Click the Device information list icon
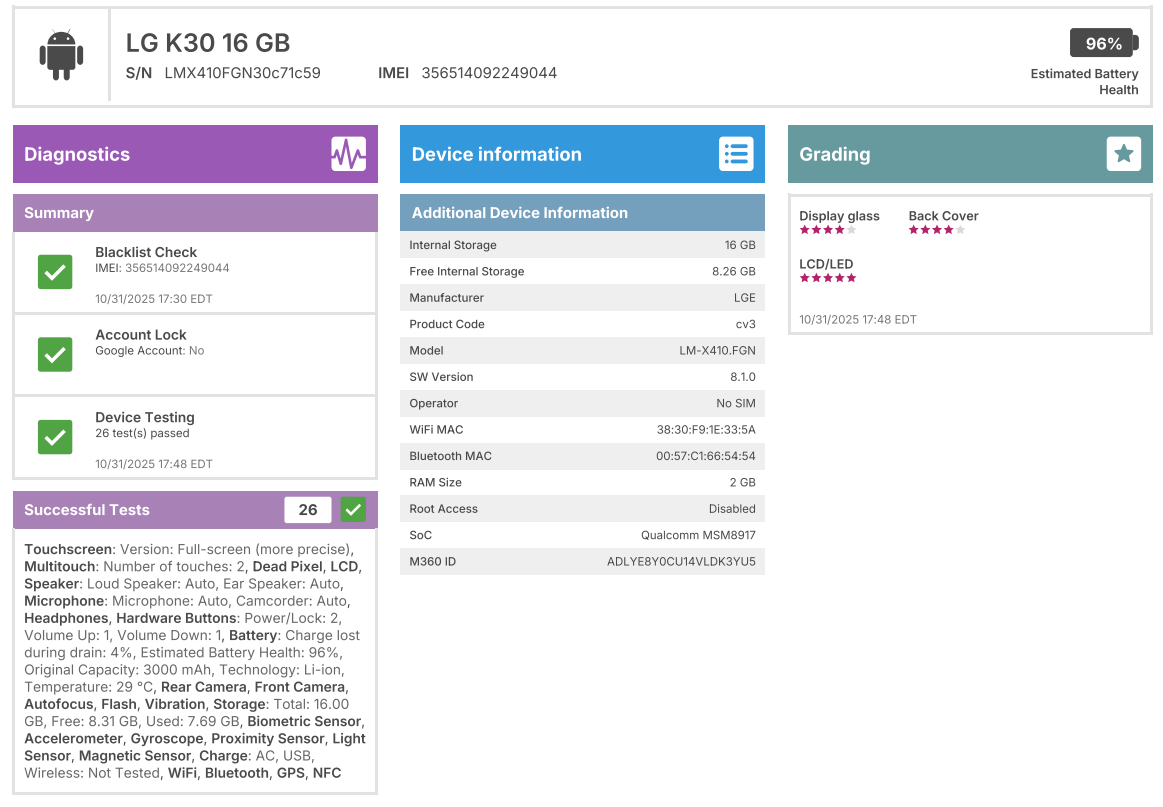The image size is (1163, 807). 736,154
